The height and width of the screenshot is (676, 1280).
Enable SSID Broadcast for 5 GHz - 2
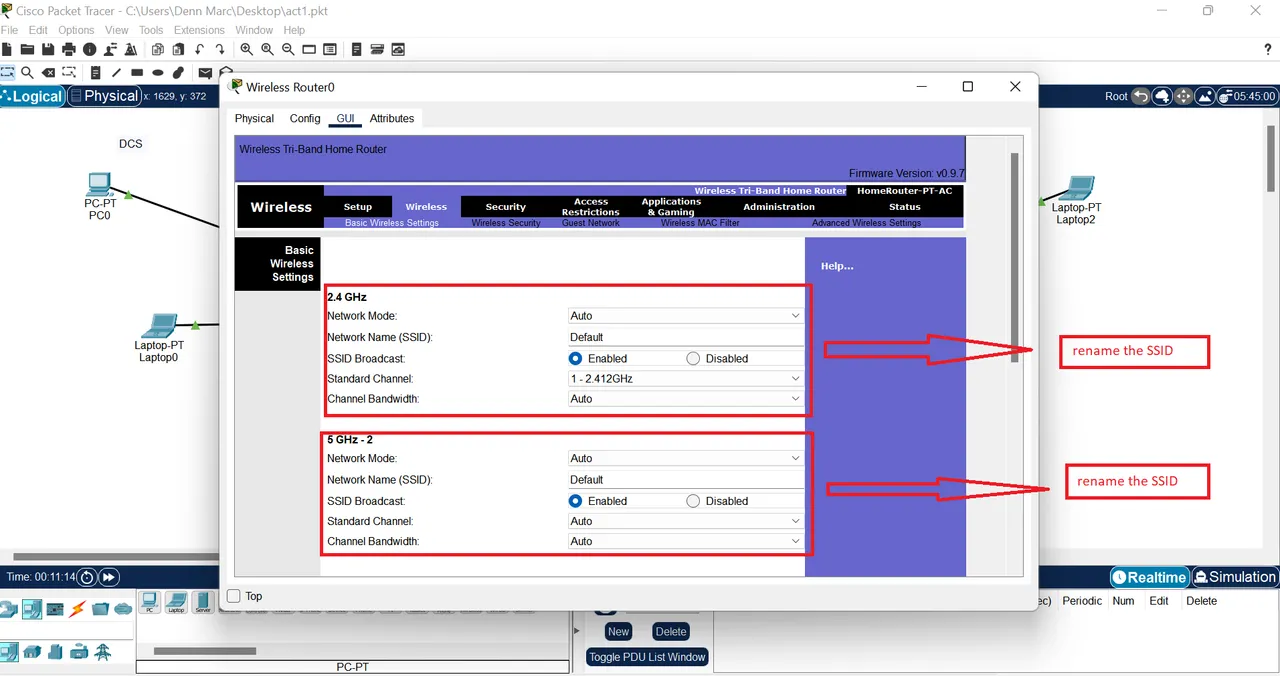(576, 501)
